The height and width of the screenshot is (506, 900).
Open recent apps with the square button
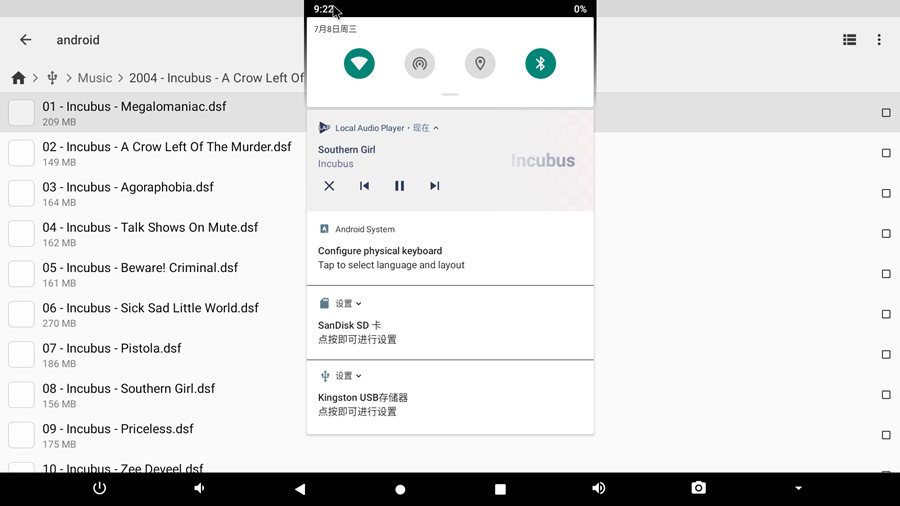click(x=500, y=489)
